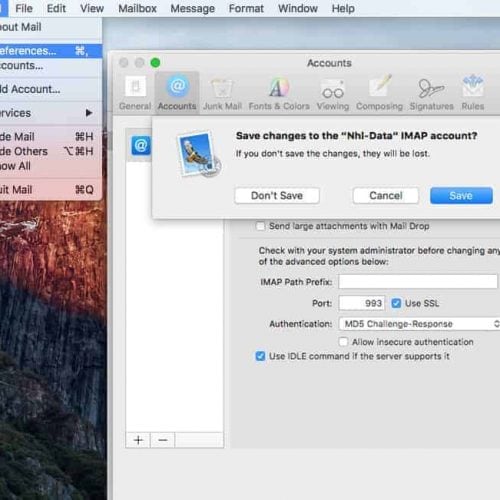
Task: Toggle Use IDLE command checkbox
Action: [x=260, y=356]
